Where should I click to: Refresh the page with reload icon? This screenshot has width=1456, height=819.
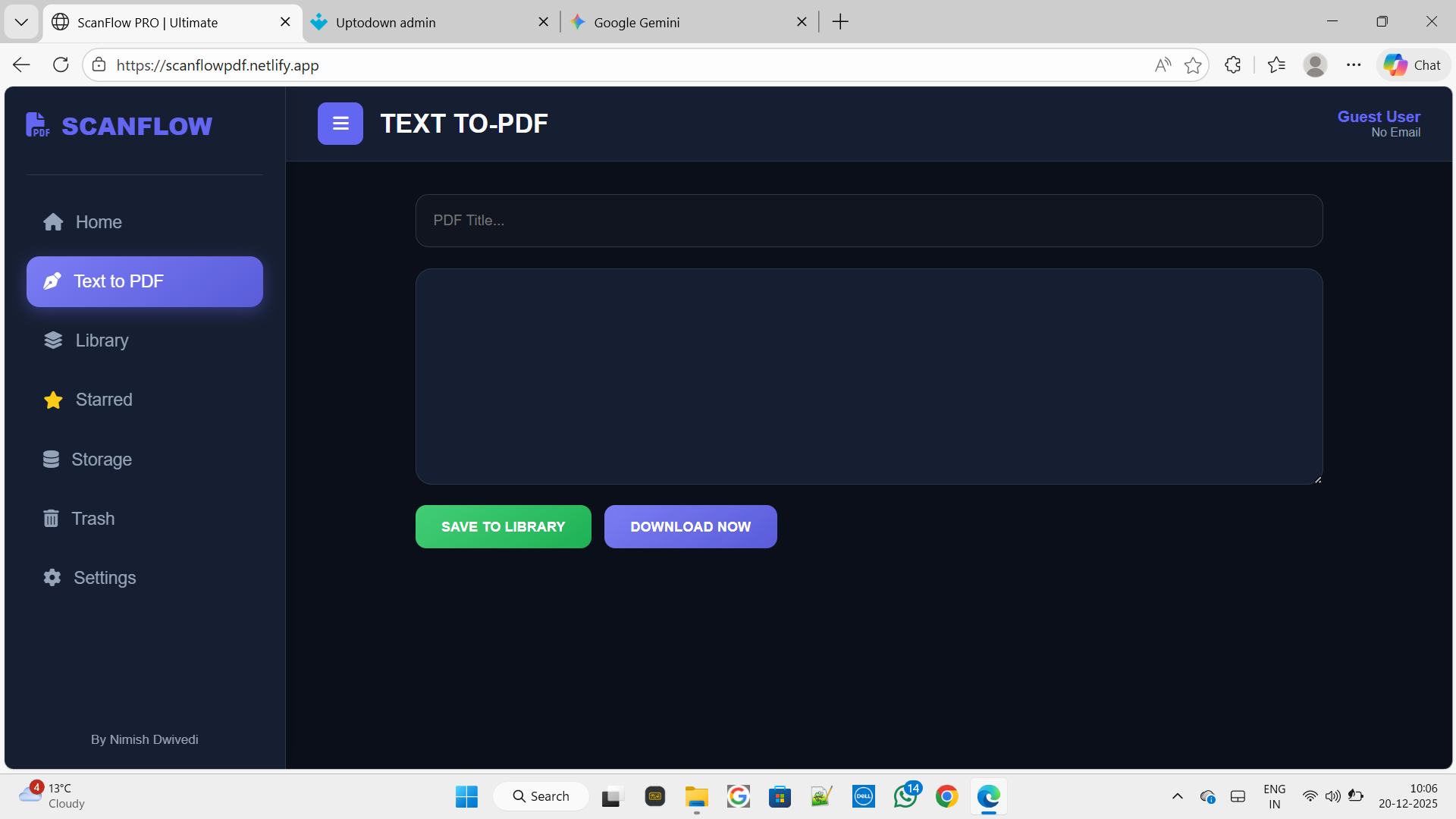pos(61,65)
